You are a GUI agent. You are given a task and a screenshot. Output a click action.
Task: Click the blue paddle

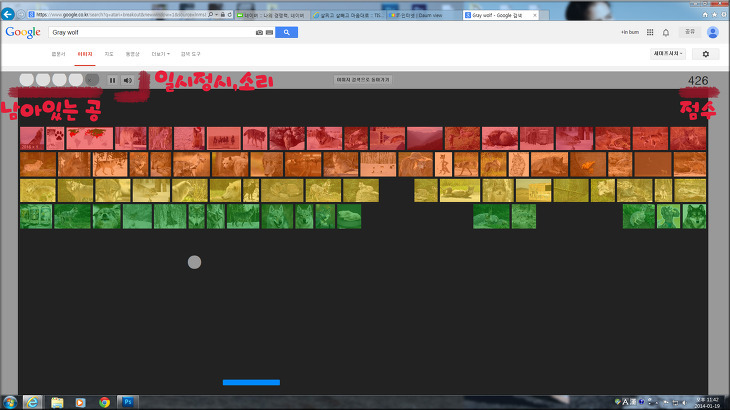(251, 383)
